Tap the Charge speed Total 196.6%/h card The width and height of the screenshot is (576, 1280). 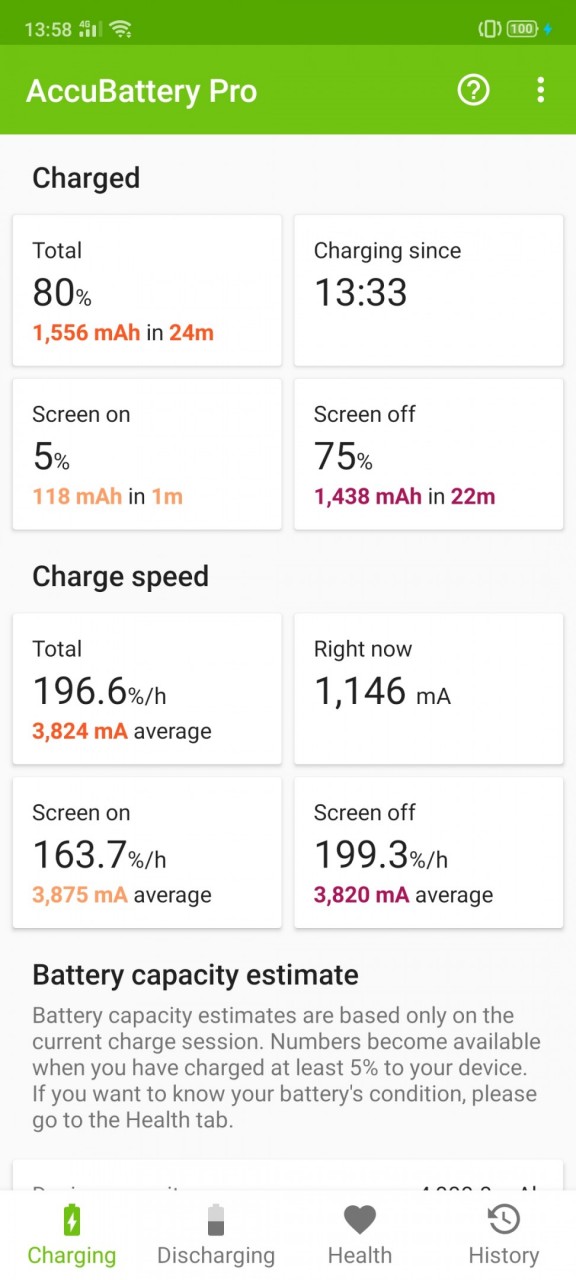pos(147,689)
